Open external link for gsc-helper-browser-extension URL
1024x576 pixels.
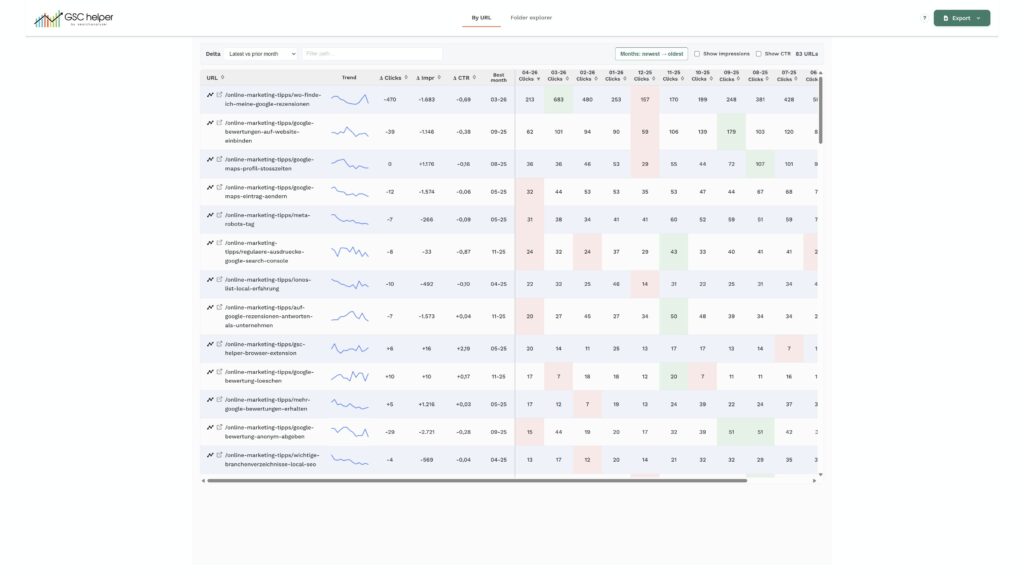tap(219, 344)
